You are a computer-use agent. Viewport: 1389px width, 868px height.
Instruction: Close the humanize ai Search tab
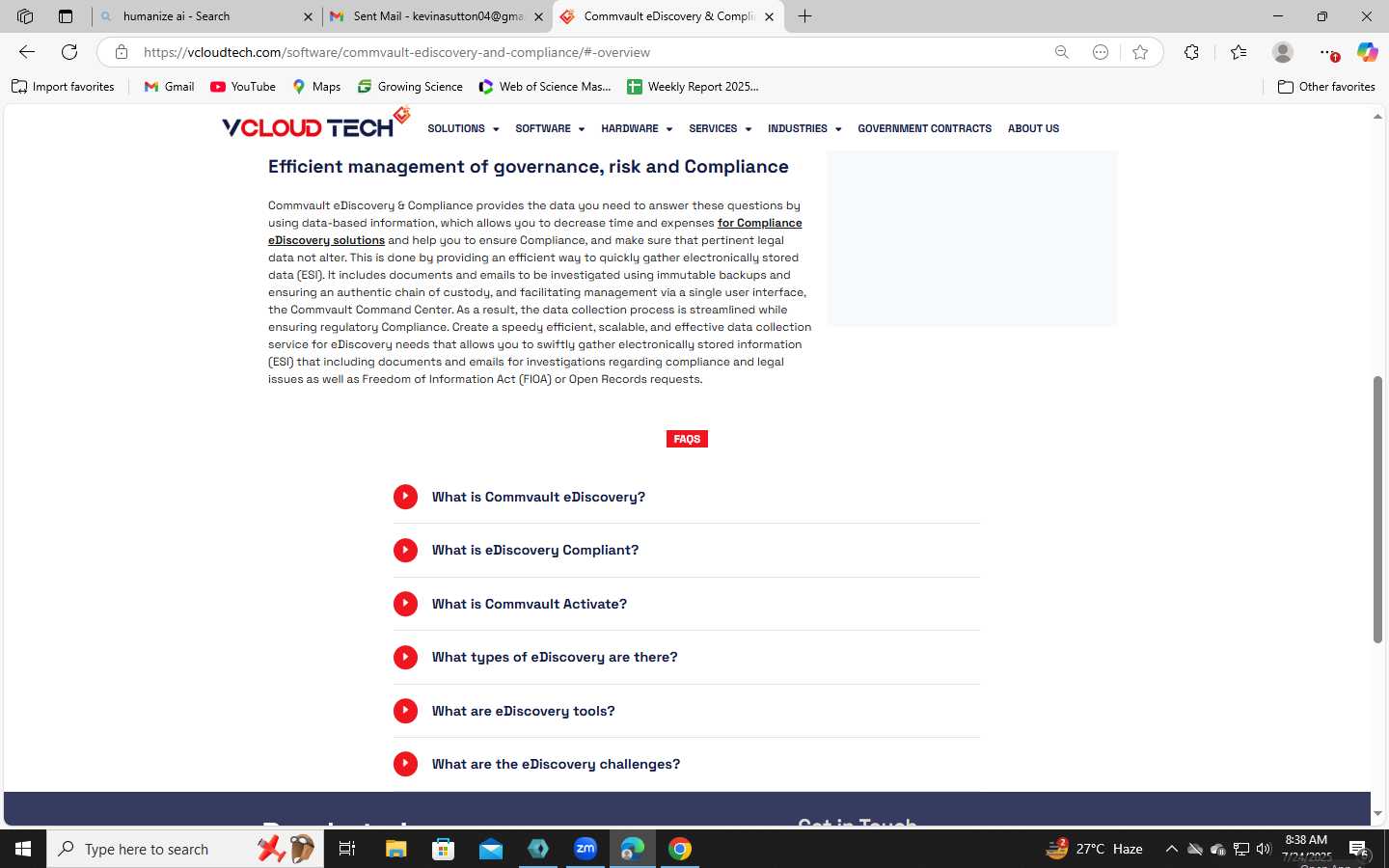click(308, 16)
